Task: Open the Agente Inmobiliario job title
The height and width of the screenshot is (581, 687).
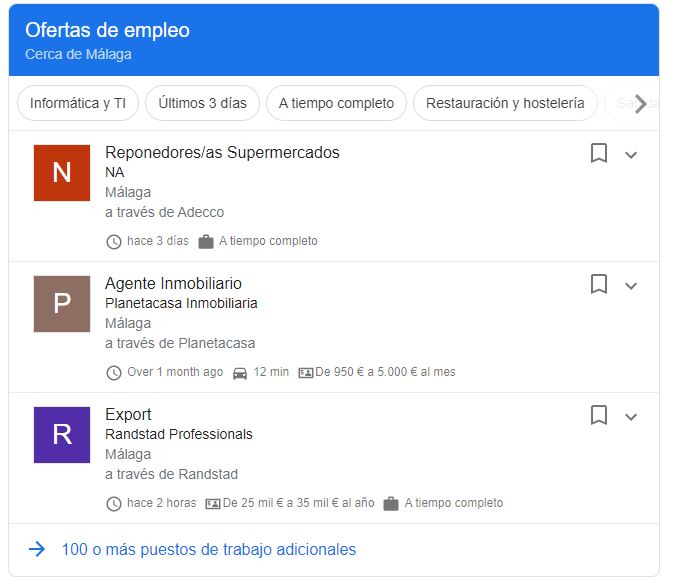Action: pyautogui.click(x=174, y=283)
